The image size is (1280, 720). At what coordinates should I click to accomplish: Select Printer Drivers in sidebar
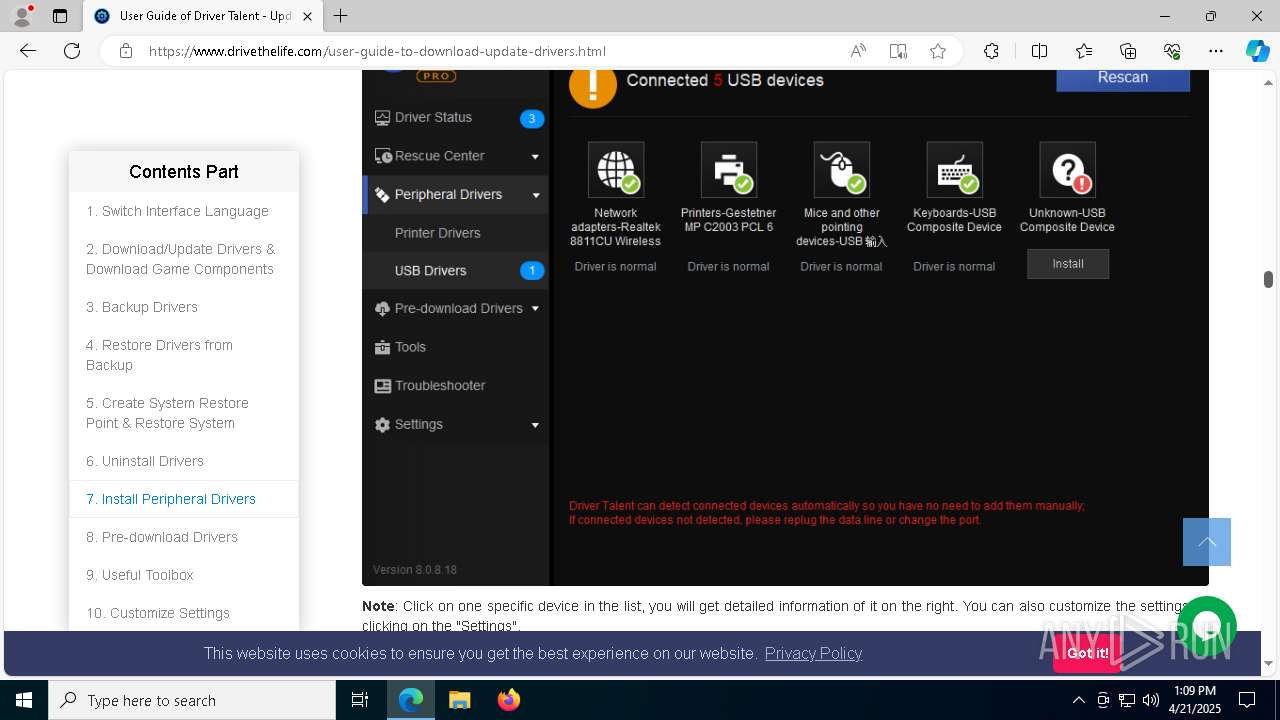pos(437,233)
